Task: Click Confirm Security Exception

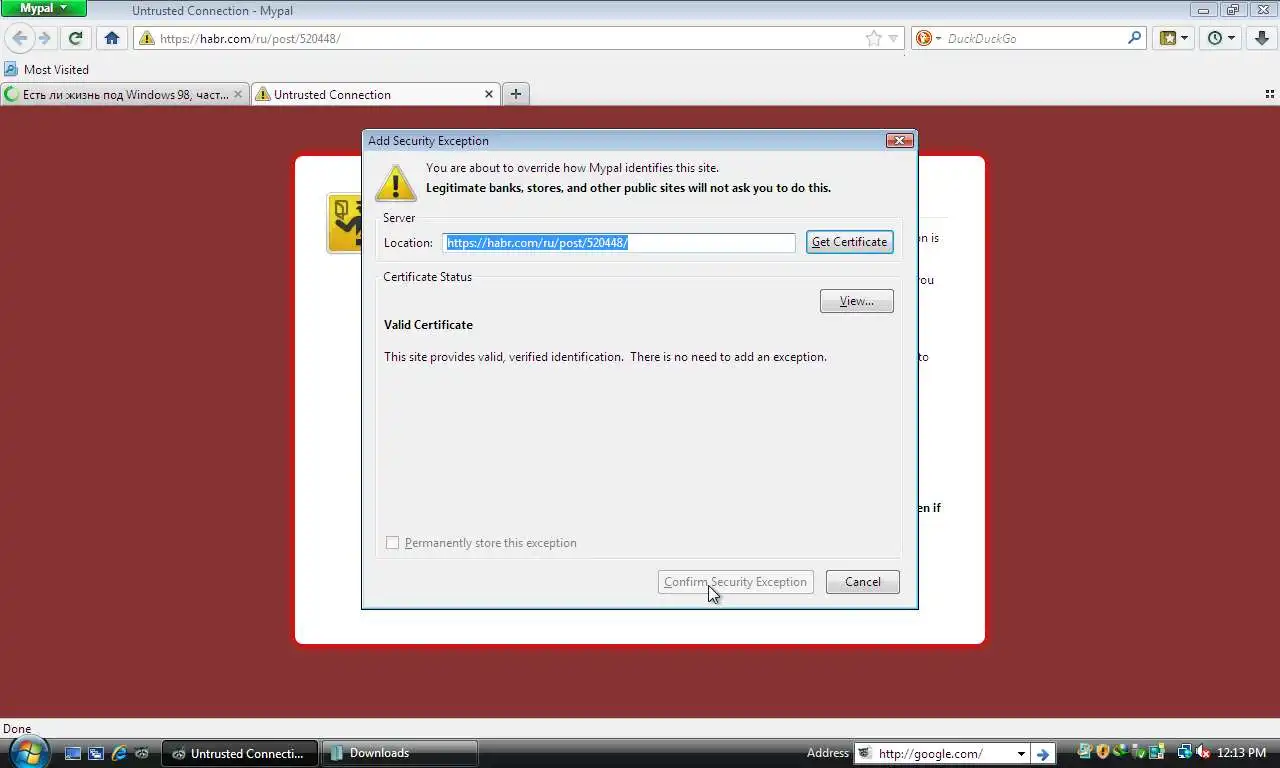Action: coord(735,582)
